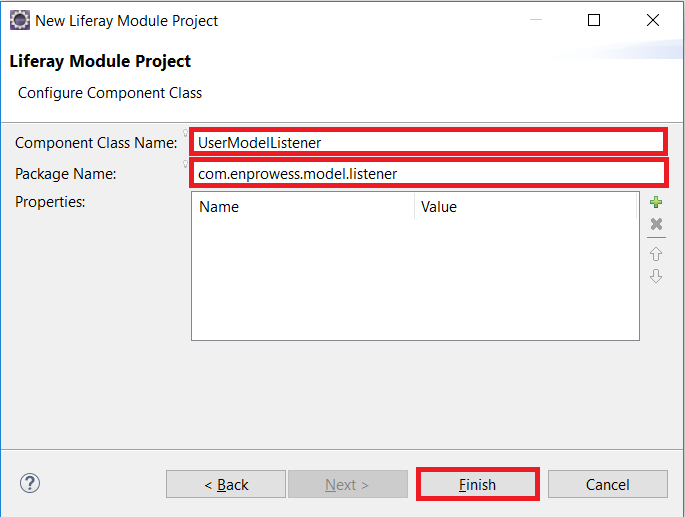Screen dimensions: 685x517
Task: Click the hint bulb beside Component Class Name
Action: [185, 133]
